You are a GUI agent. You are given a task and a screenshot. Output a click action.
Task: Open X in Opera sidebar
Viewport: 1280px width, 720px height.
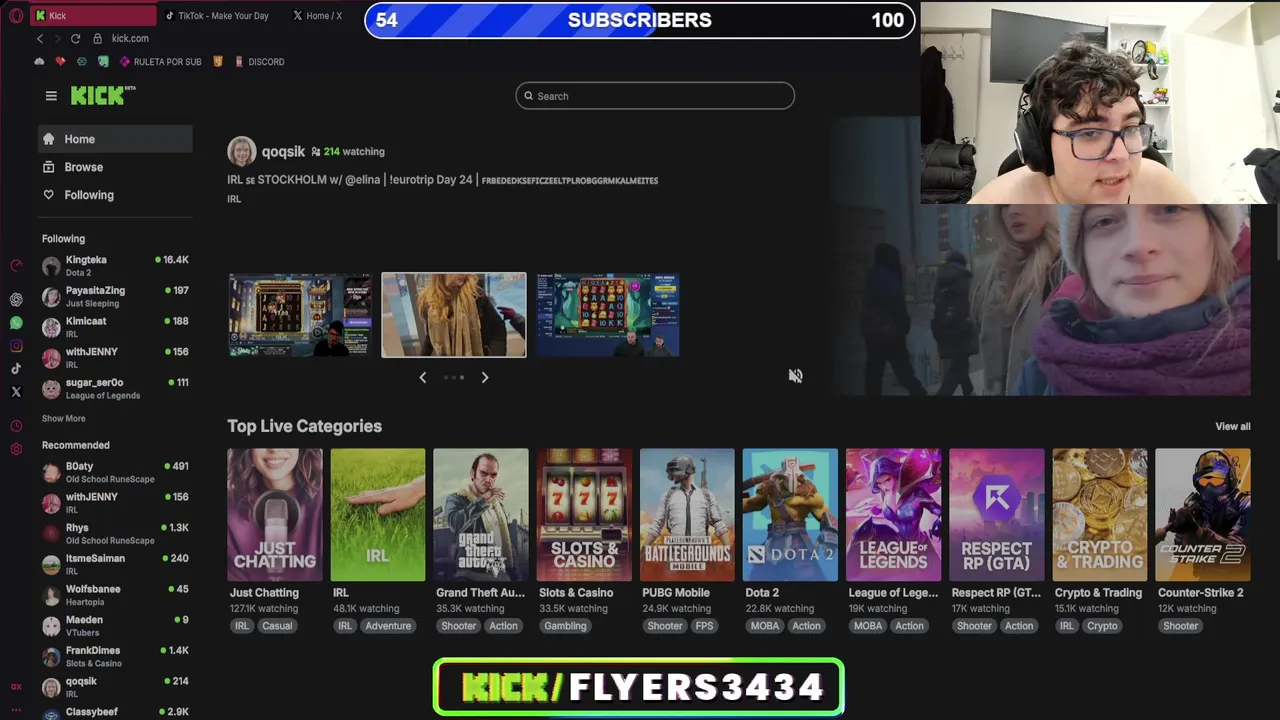(x=16, y=392)
